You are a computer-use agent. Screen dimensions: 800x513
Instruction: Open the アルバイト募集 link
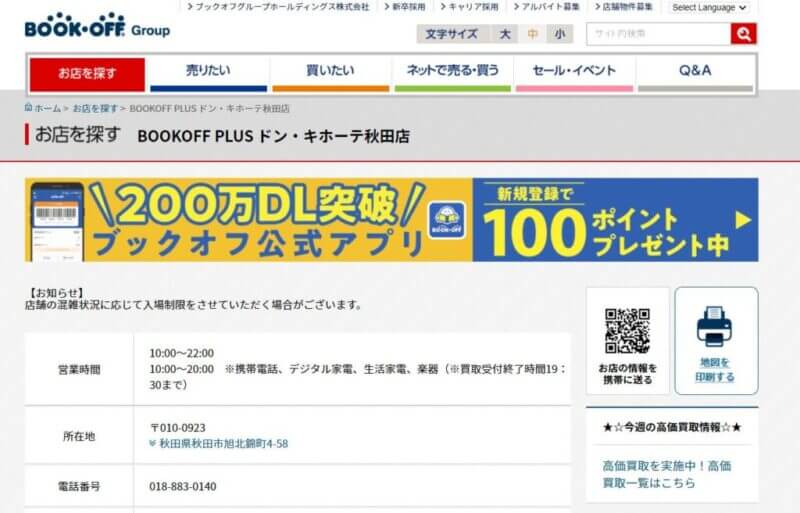[546, 7]
